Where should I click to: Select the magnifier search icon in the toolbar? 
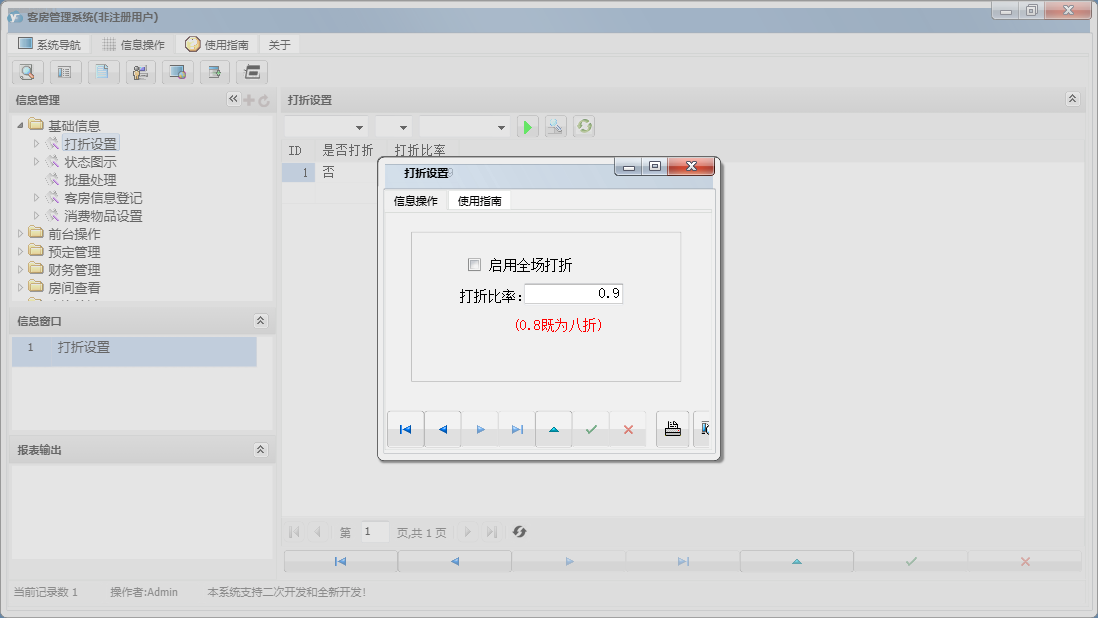coord(27,72)
